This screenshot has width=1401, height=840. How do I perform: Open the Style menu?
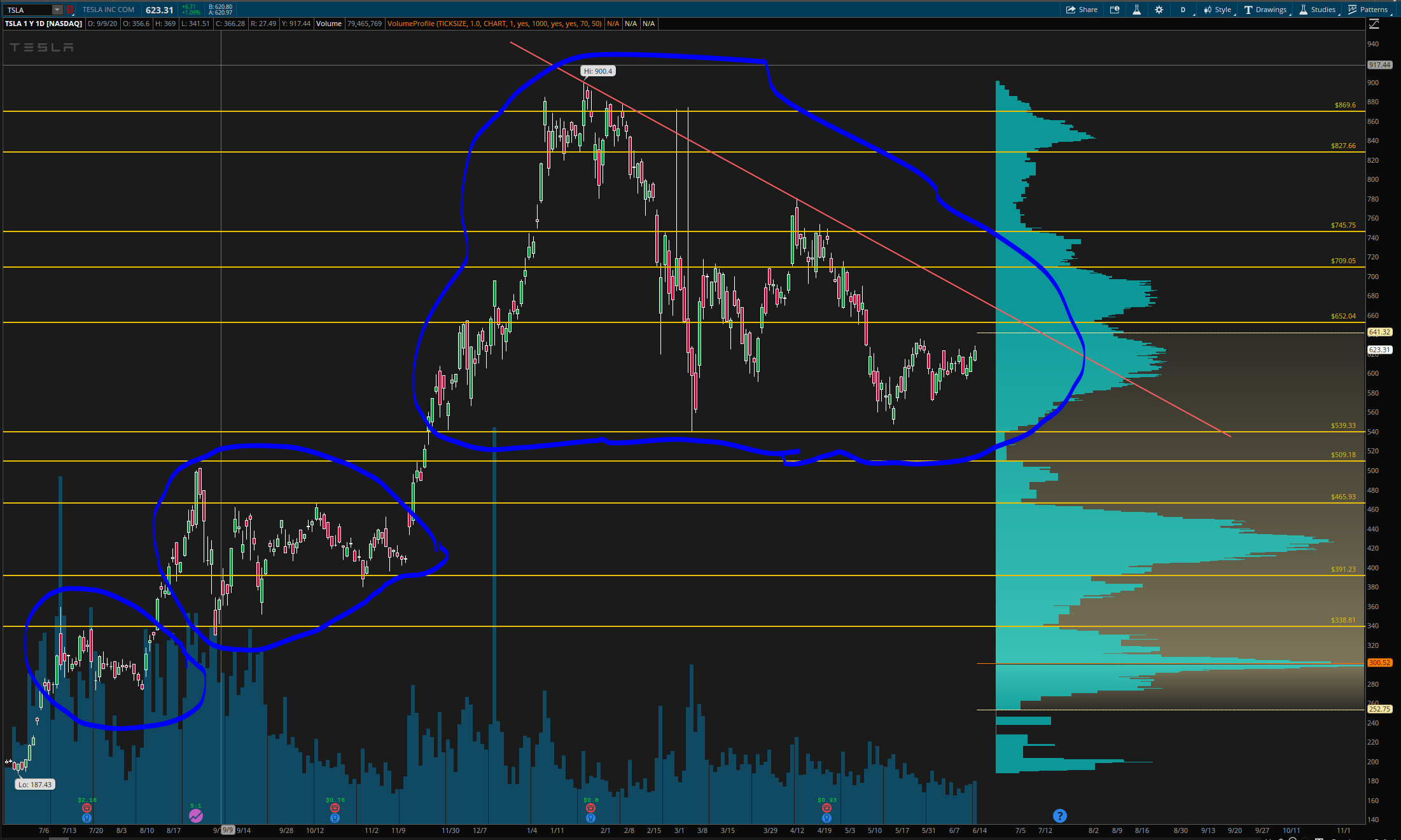(x=1222, y=9)
